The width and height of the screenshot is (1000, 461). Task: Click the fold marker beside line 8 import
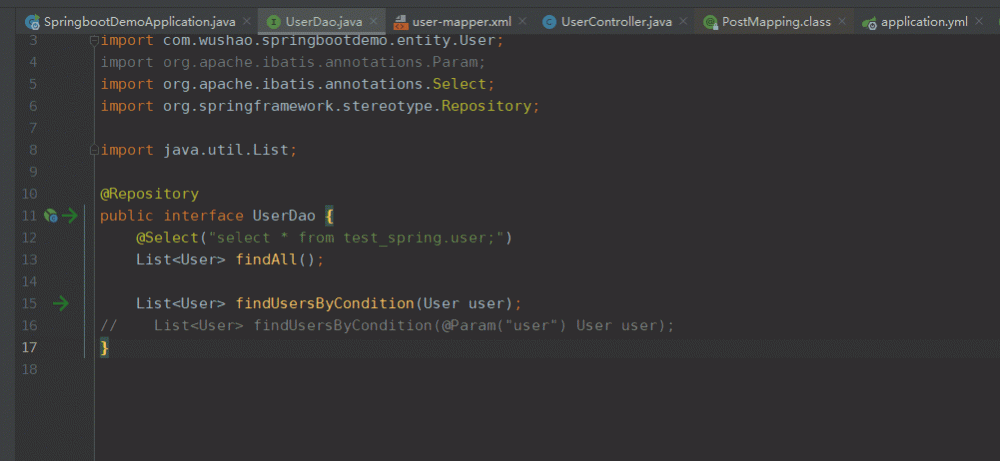coord(94,150)
